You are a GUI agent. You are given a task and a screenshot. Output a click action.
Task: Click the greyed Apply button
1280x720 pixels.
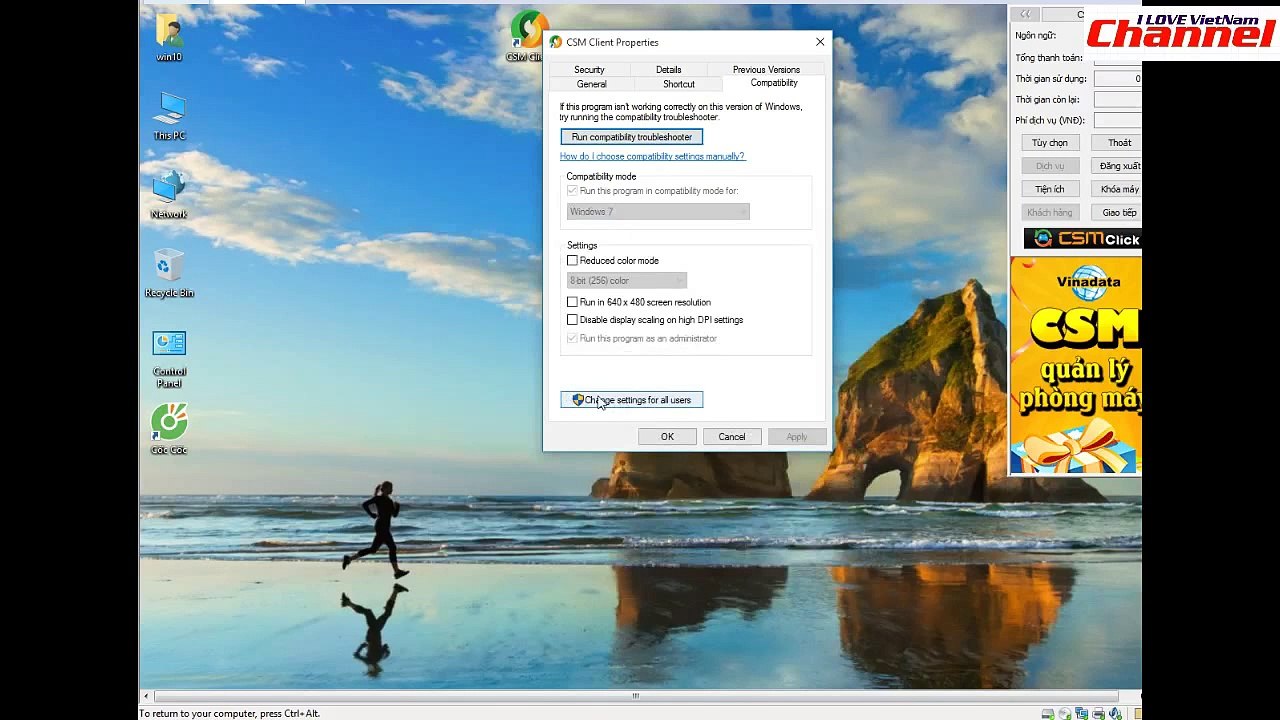click(x=796, y=437)
